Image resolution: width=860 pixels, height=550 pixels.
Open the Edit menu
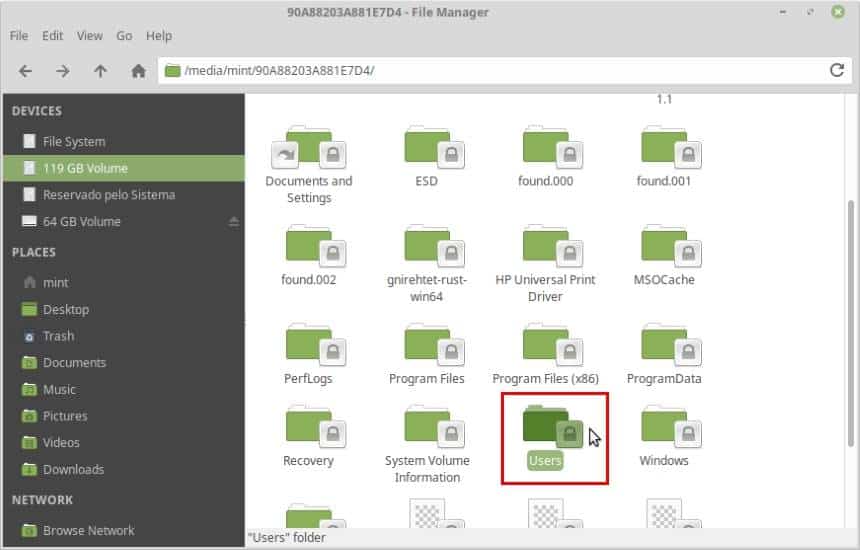pos(53,36)
